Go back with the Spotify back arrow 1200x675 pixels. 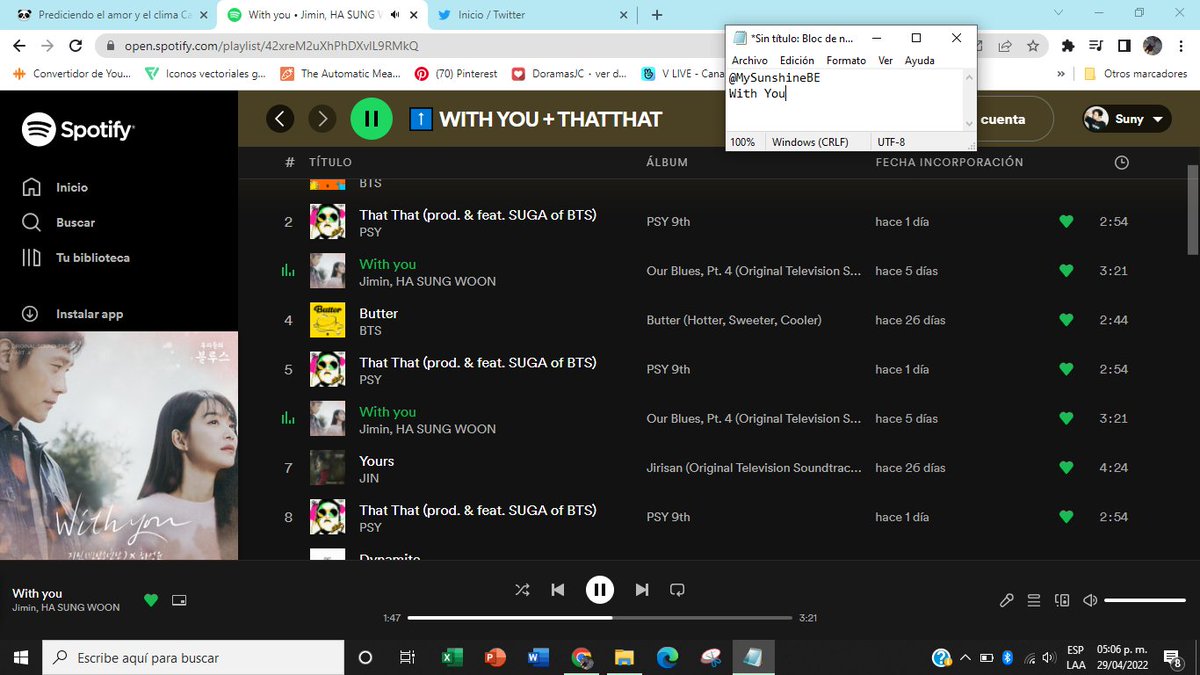(280, 119)
